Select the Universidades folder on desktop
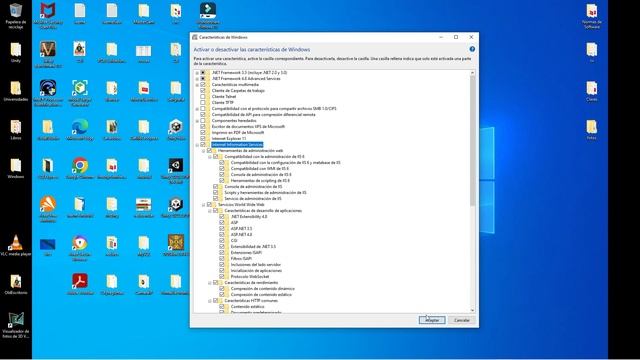 pos(16,91)
